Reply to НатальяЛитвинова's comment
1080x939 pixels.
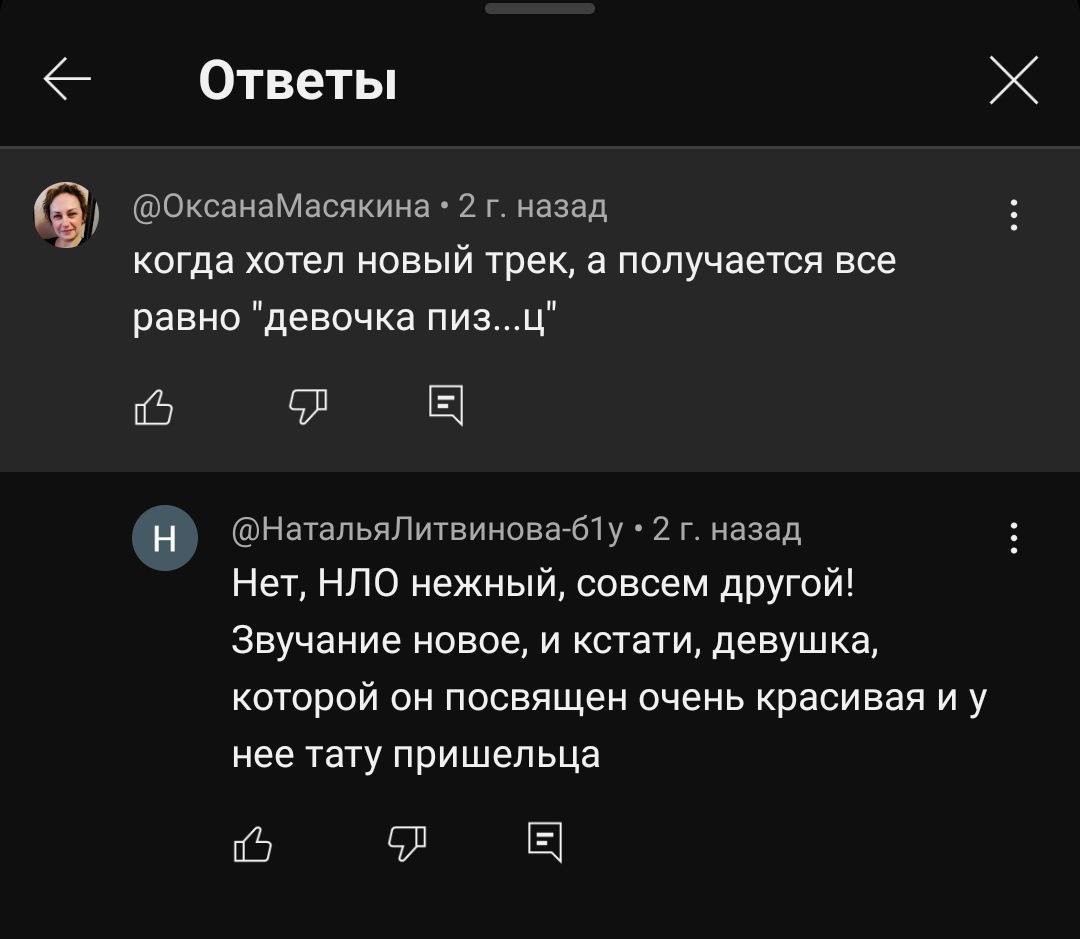544,842
